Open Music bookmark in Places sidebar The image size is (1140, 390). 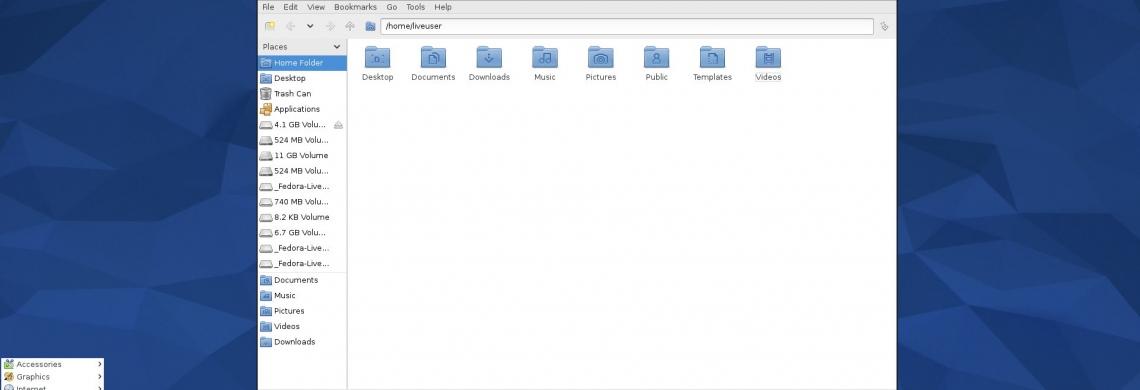click(302, 295)
